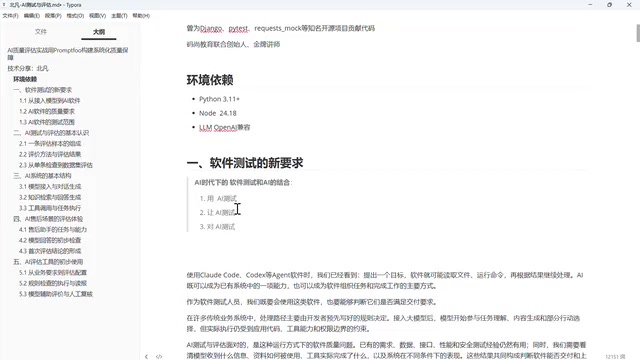
Task: Click list item 3. 对 AI测试
Action: click(217, 227)
